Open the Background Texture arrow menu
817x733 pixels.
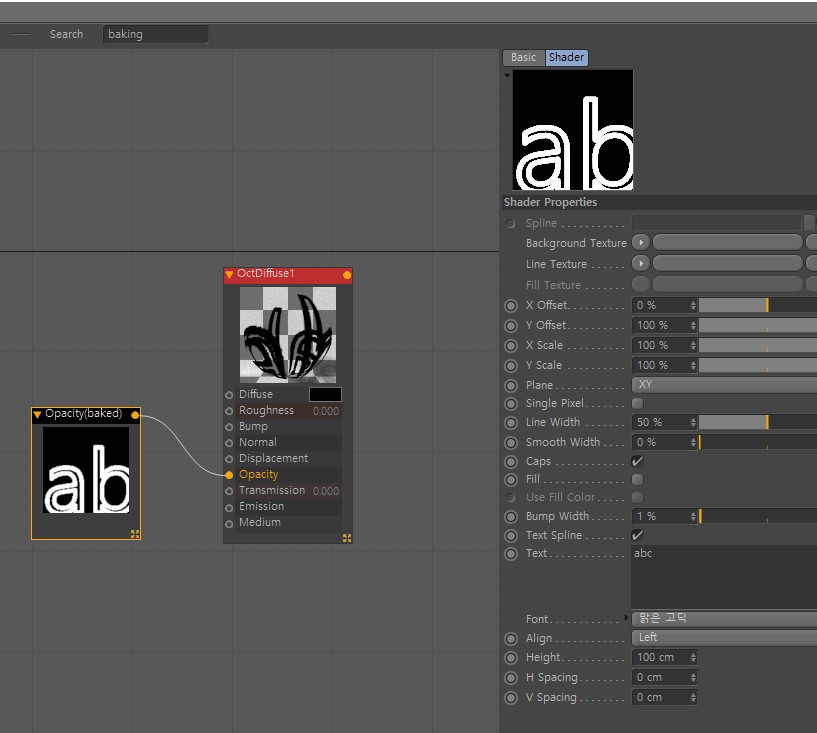pyautogui.click(x=641, y=242)
